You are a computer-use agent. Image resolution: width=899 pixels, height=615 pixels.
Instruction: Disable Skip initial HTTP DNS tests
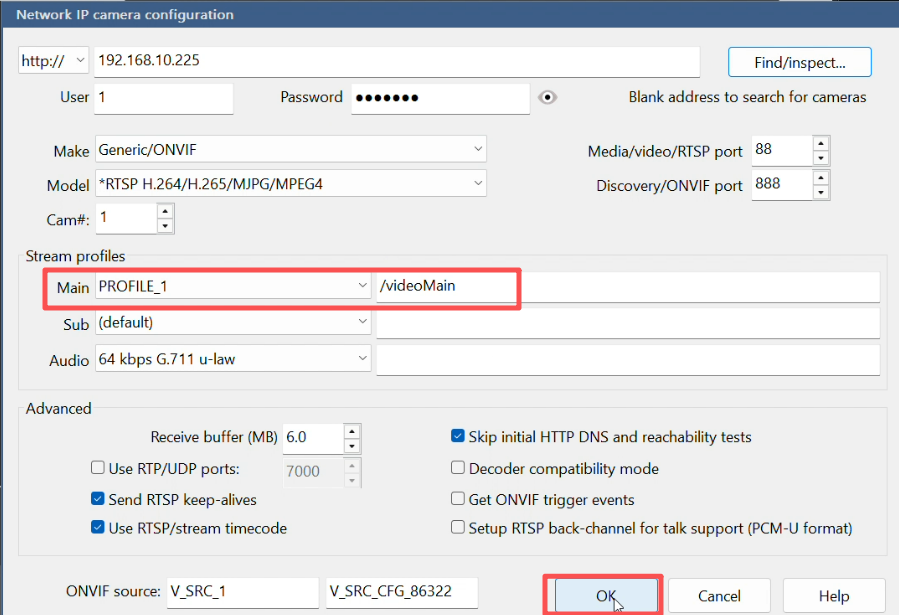click(458, 437)
